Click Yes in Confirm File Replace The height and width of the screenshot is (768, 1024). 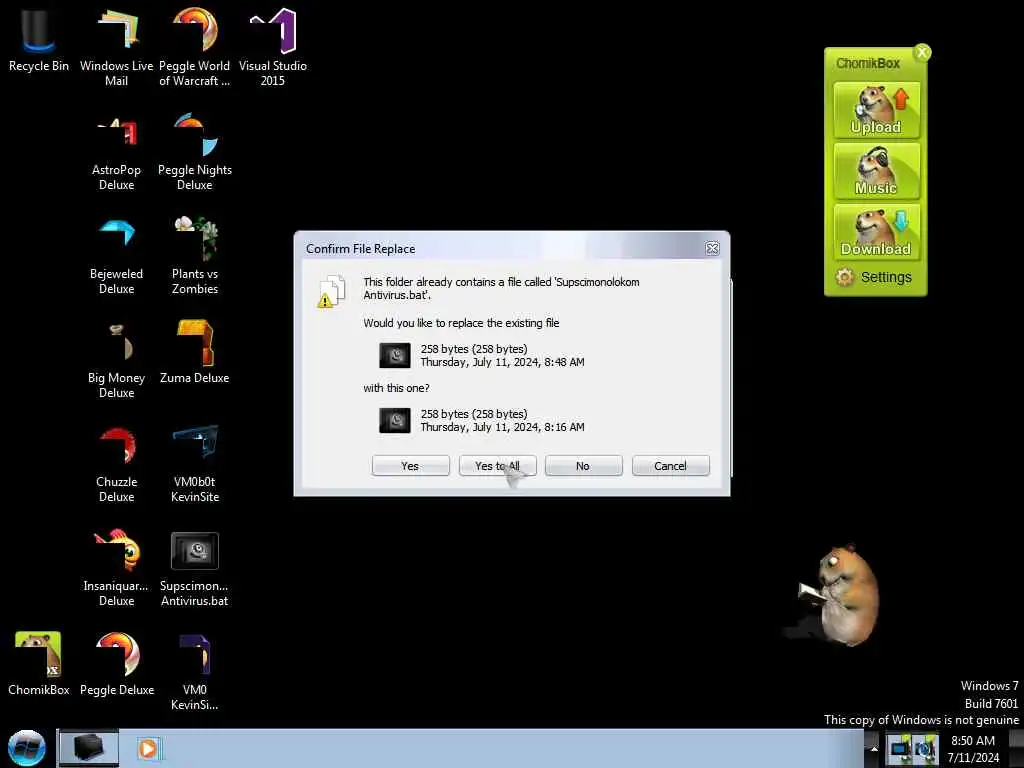[x=410, y=466]
